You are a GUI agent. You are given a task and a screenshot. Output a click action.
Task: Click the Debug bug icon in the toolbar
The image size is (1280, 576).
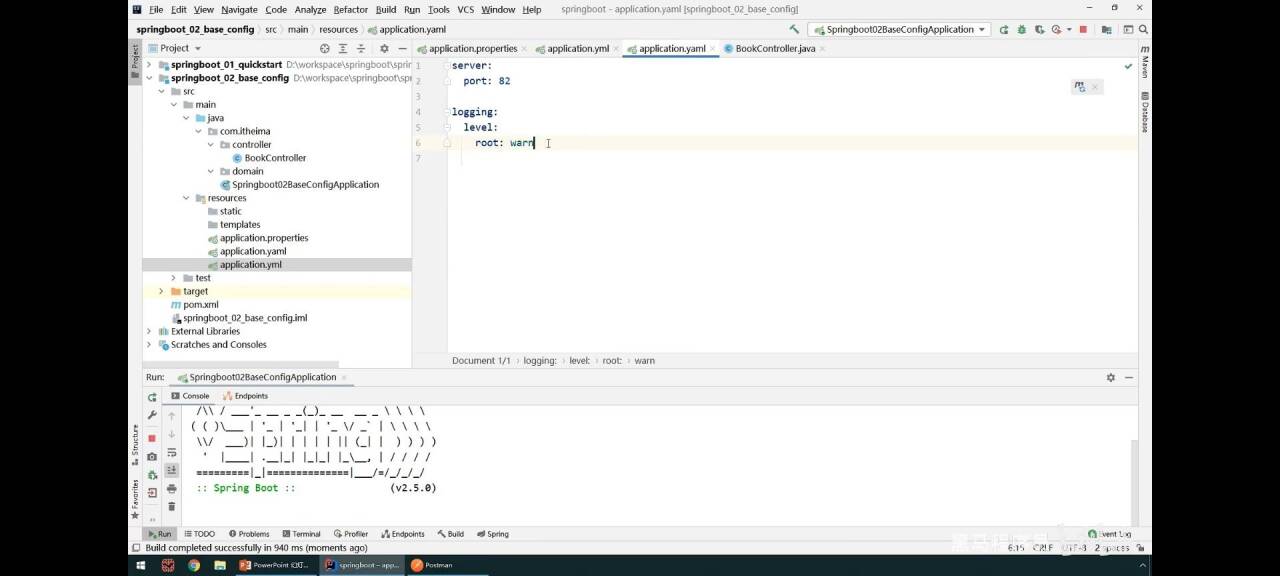pyautogui.click(x=1022, y=30)
